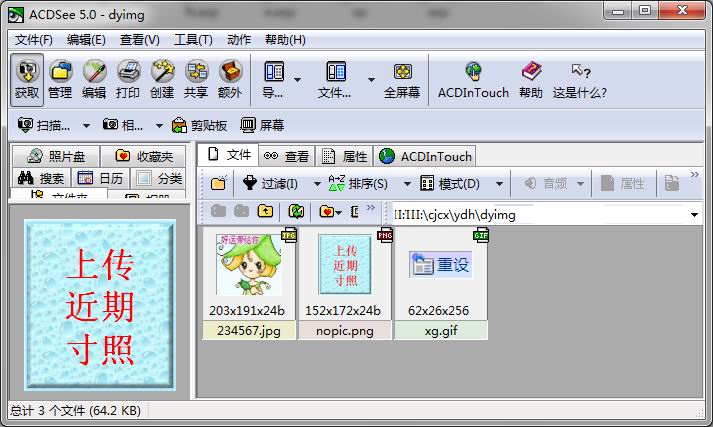Switch to the 文件 tab
713x427 pixels.
[229, 155]
